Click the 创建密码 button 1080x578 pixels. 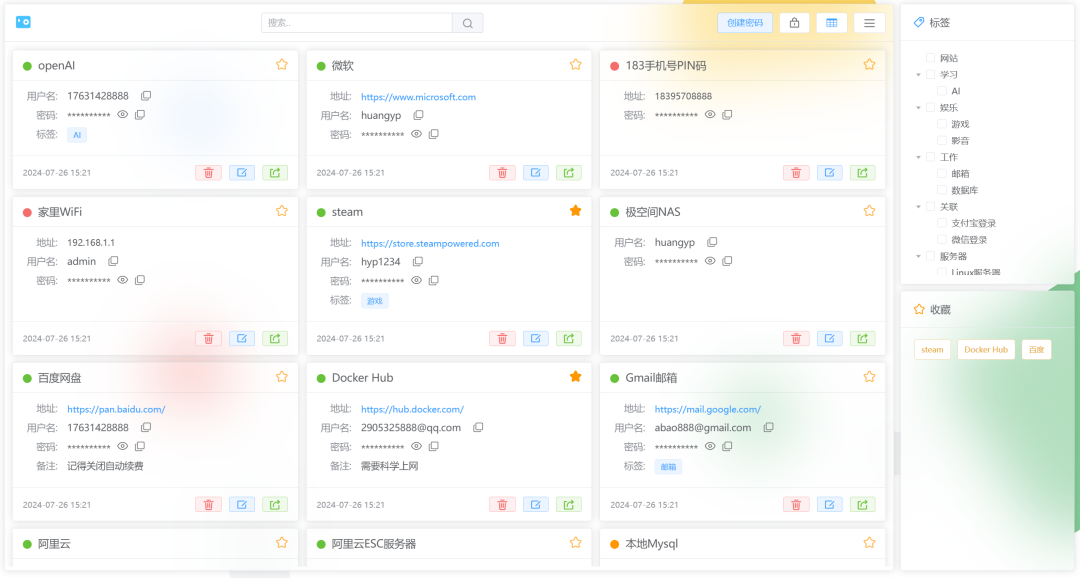tap(745, 22)
